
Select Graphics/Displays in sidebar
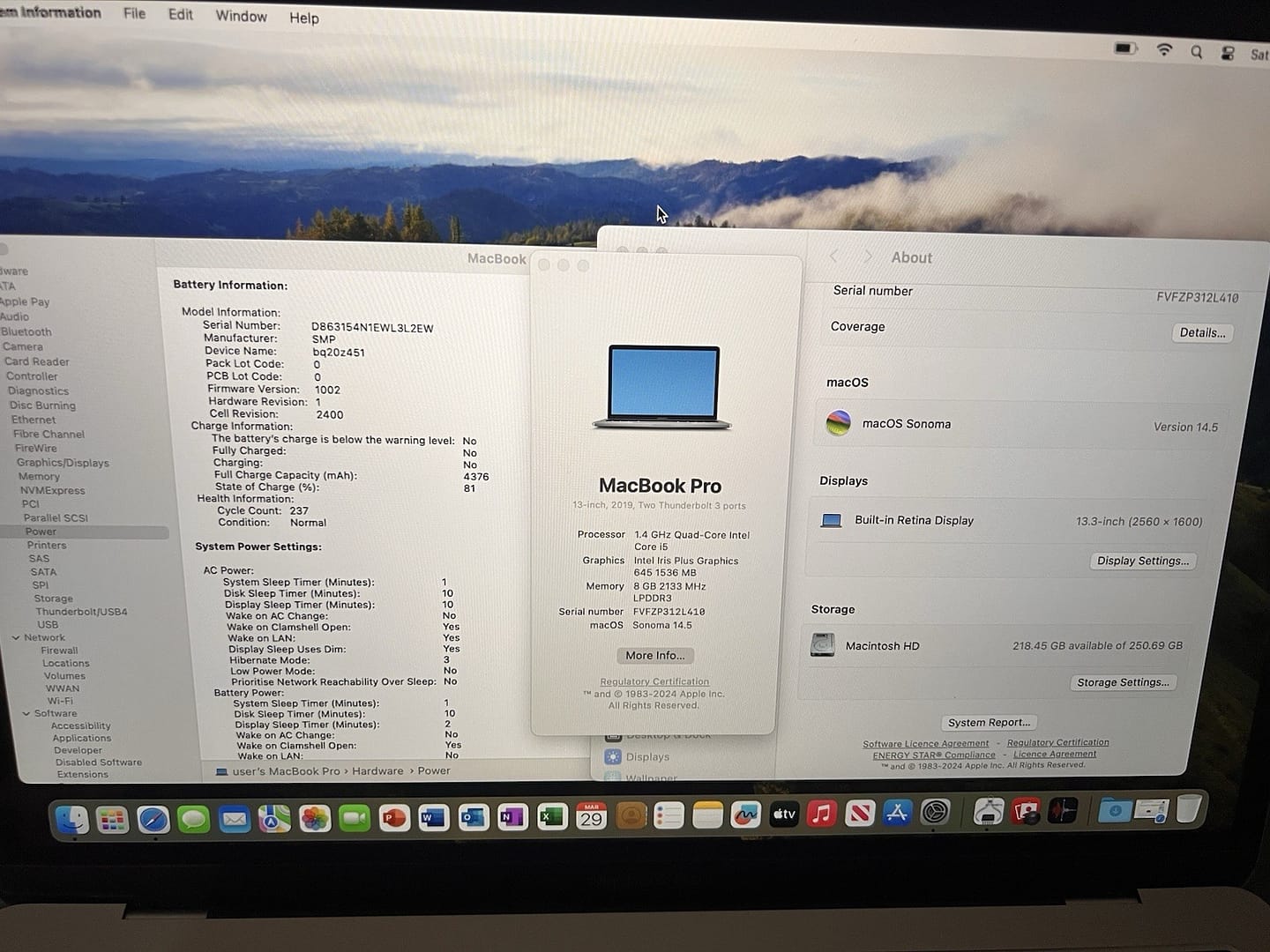click(63, 462)
